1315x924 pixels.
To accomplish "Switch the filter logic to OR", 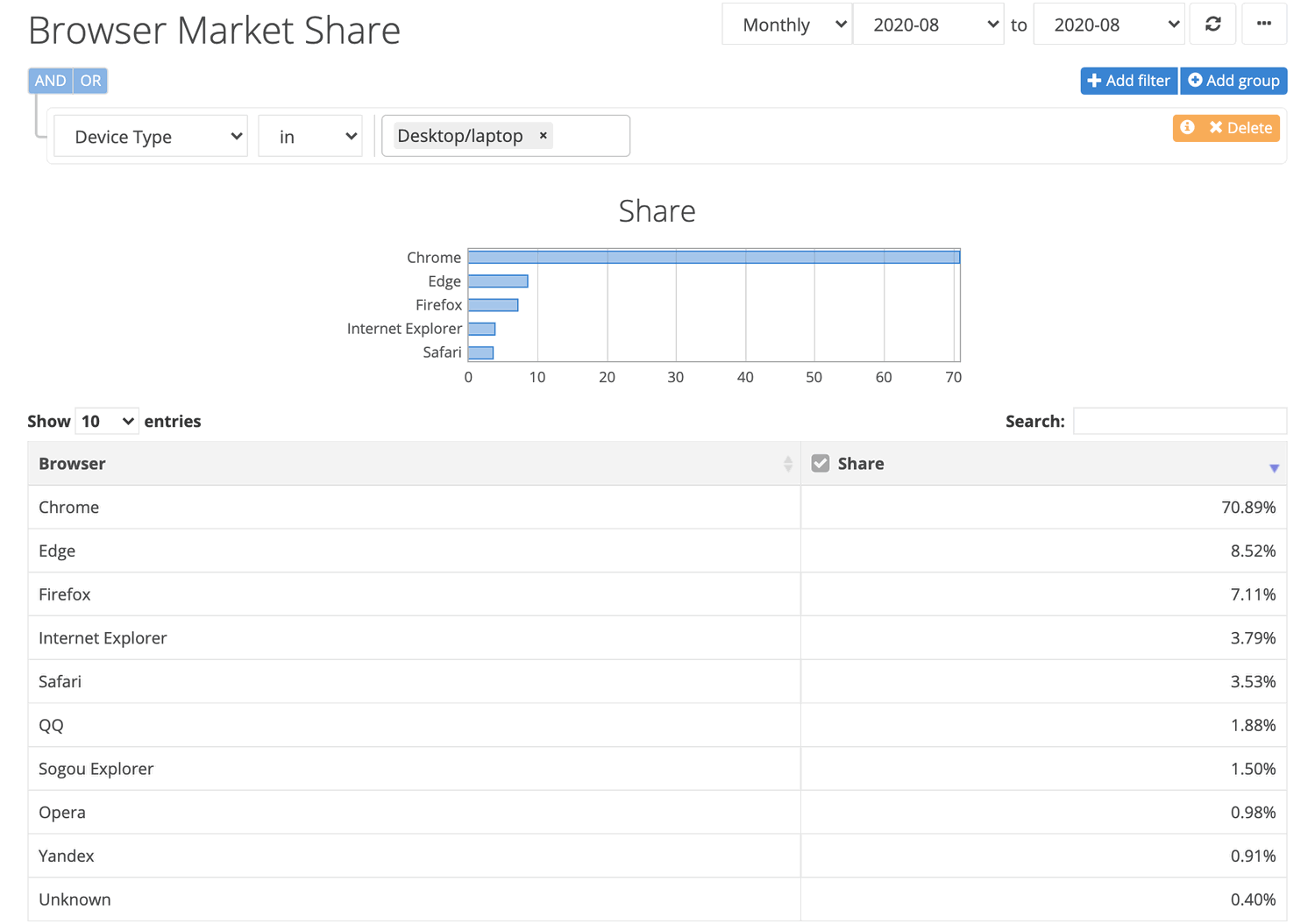I will 90,80.
